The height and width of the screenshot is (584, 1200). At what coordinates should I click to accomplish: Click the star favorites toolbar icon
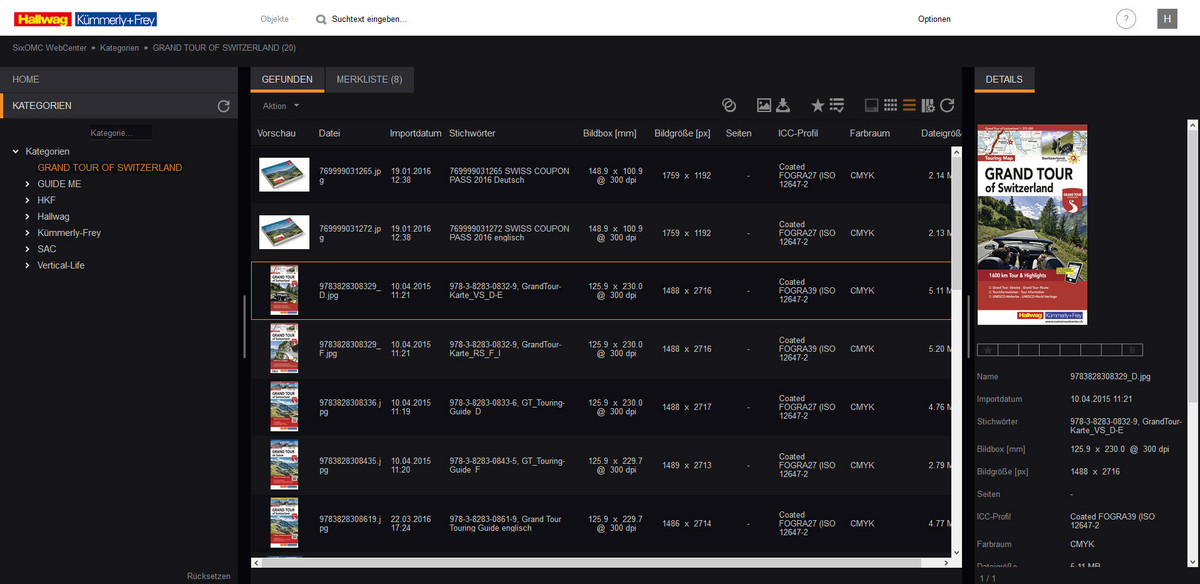click(817, 105)
